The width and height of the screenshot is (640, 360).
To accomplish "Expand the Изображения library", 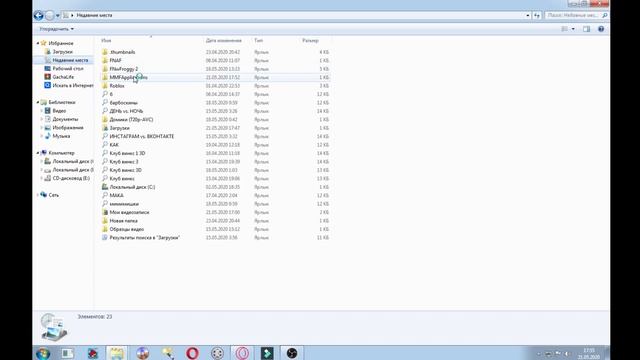I will coord(42,128).
